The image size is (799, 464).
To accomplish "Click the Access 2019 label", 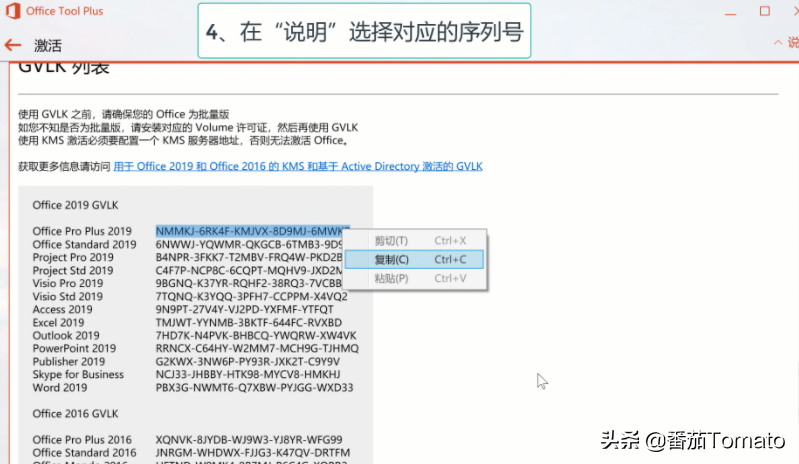I will (x=63, y=310).
